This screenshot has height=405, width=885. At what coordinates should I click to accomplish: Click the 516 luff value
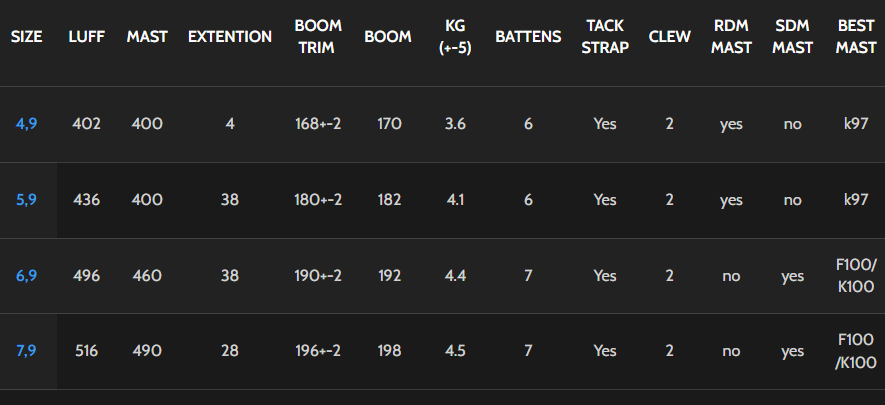[x=86, y=351]
